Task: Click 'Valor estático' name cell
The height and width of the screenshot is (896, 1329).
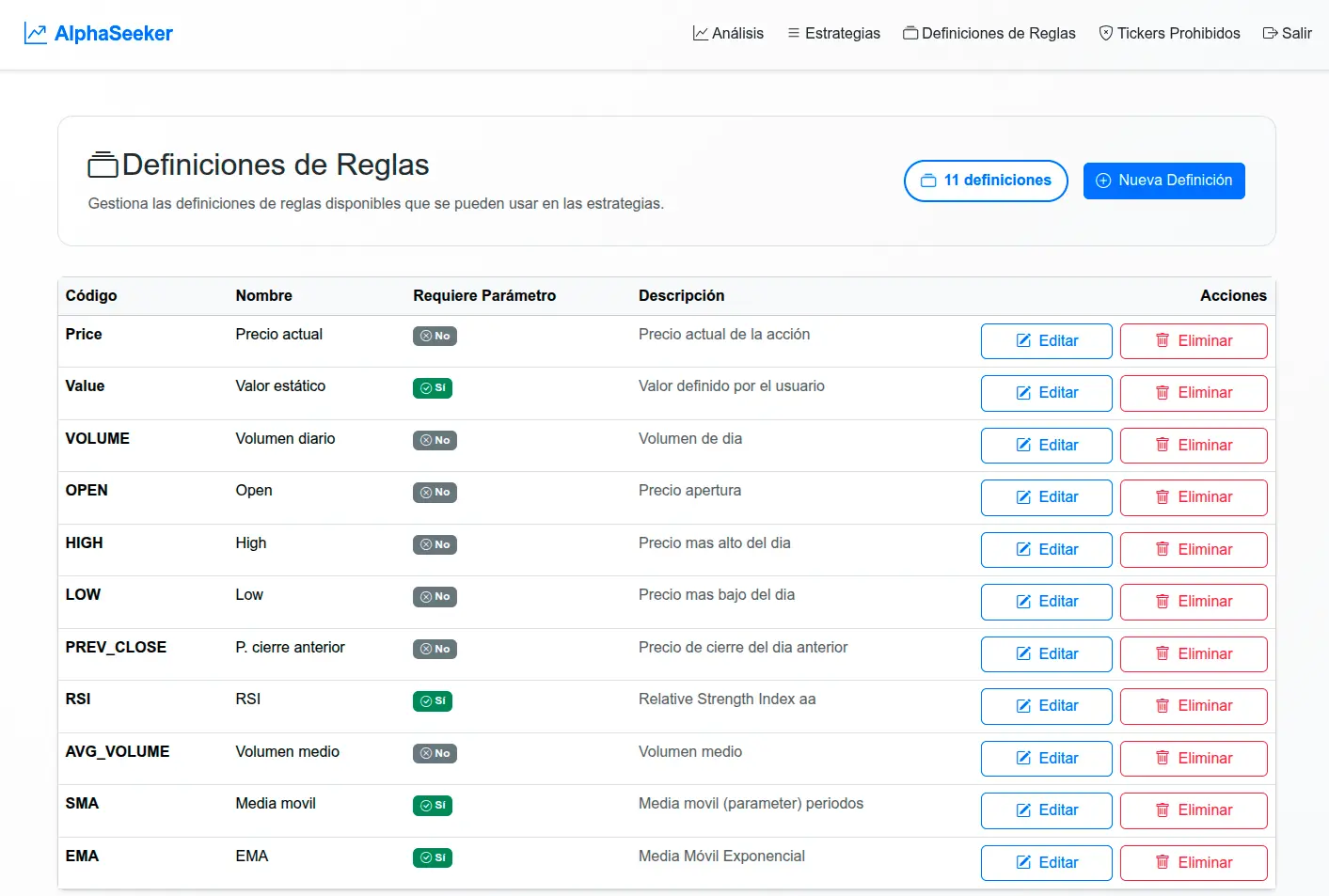Action: point(280,386)
